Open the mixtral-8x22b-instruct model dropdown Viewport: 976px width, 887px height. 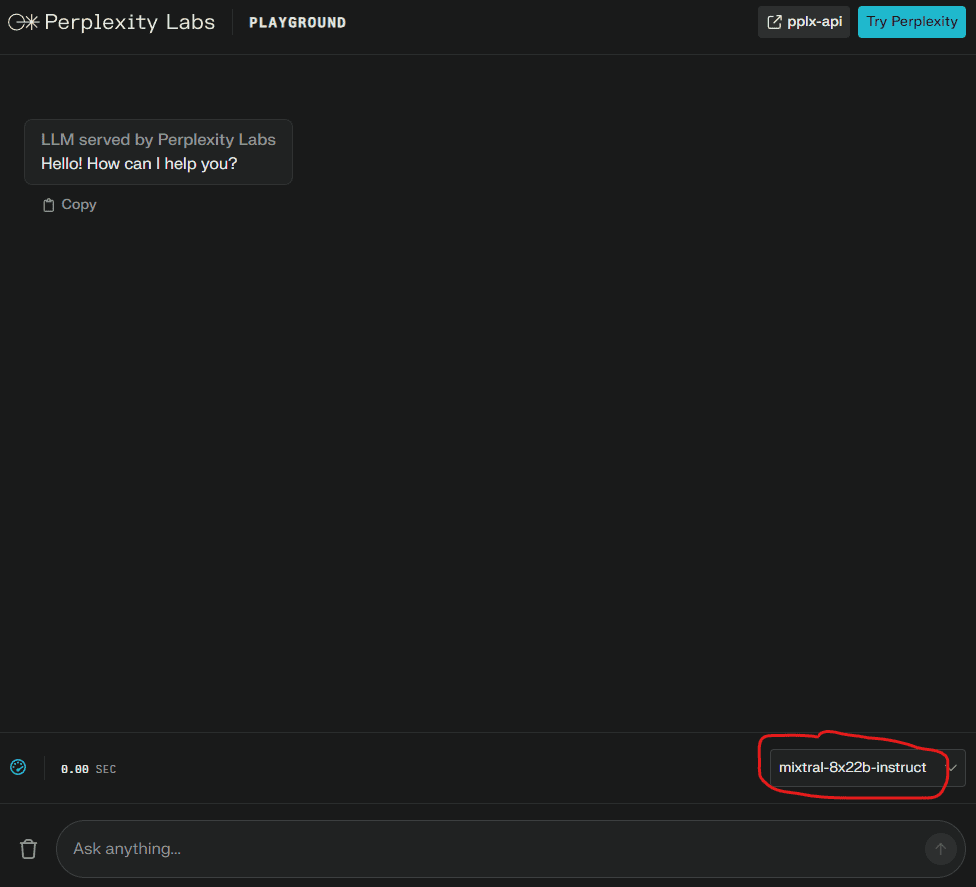pos(867,767)
